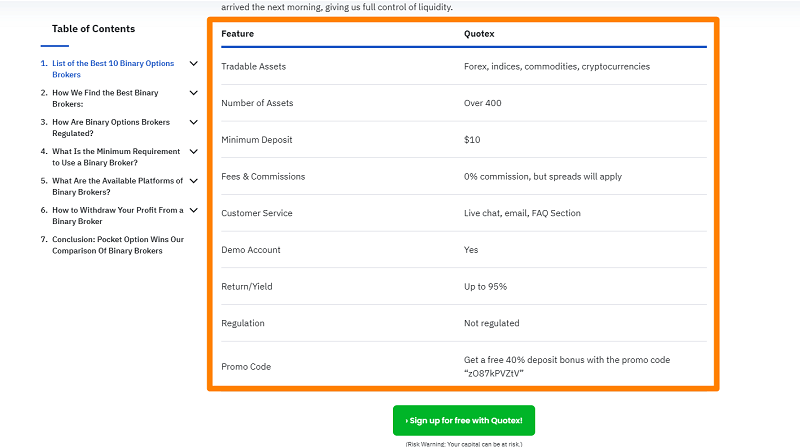The image size is (800, 447).
Task: Click the Feature column header
Action: 237,34
